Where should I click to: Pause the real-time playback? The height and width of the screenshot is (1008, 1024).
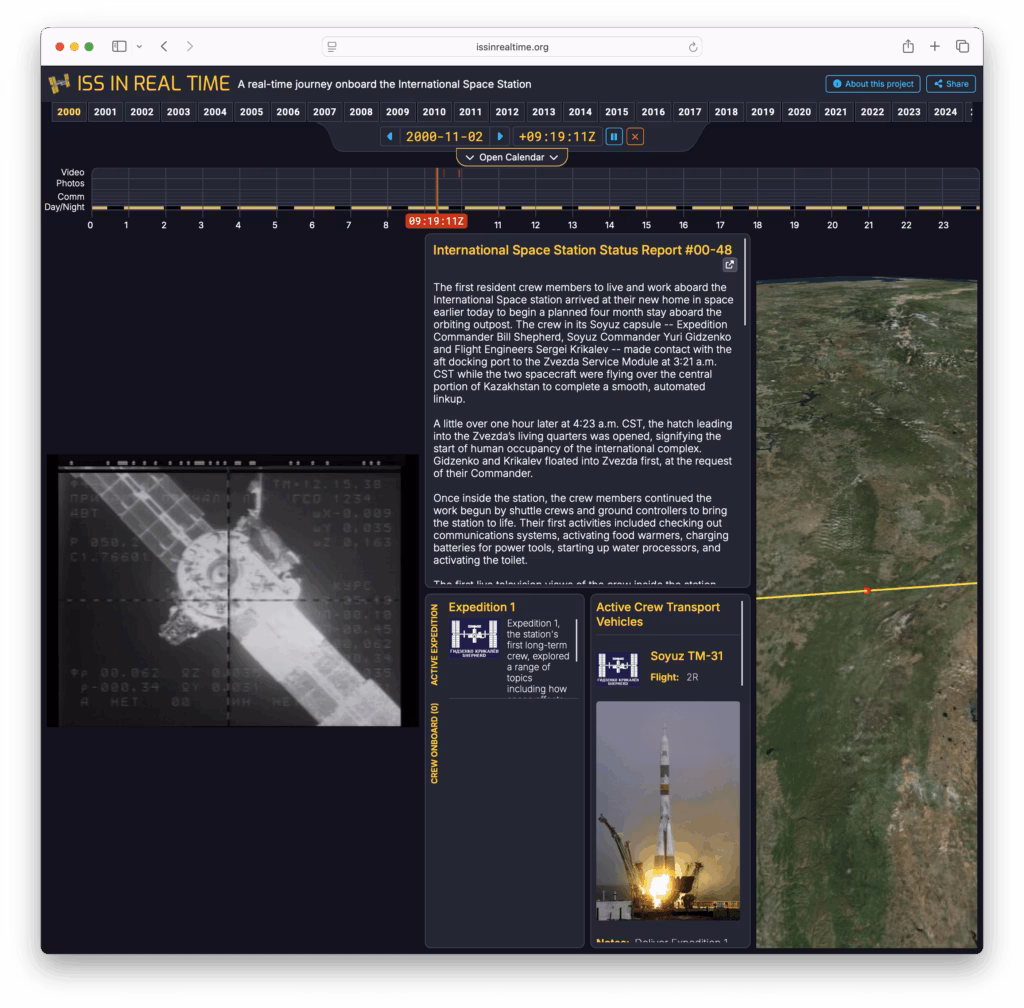615,136
